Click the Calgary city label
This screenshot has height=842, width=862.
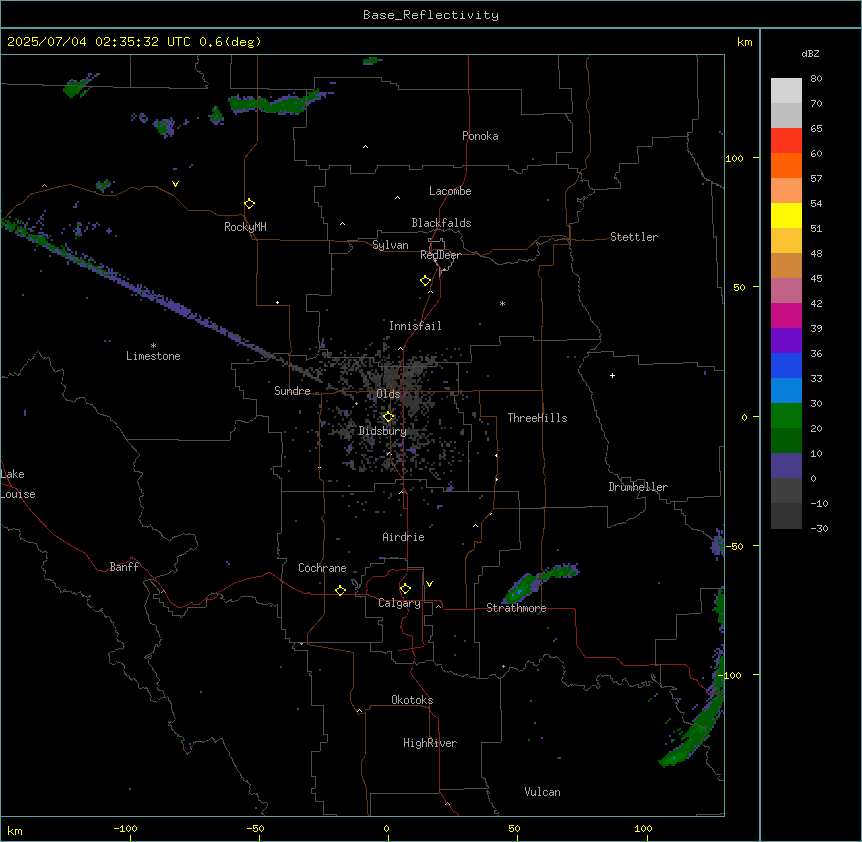(x=399, y=603)
